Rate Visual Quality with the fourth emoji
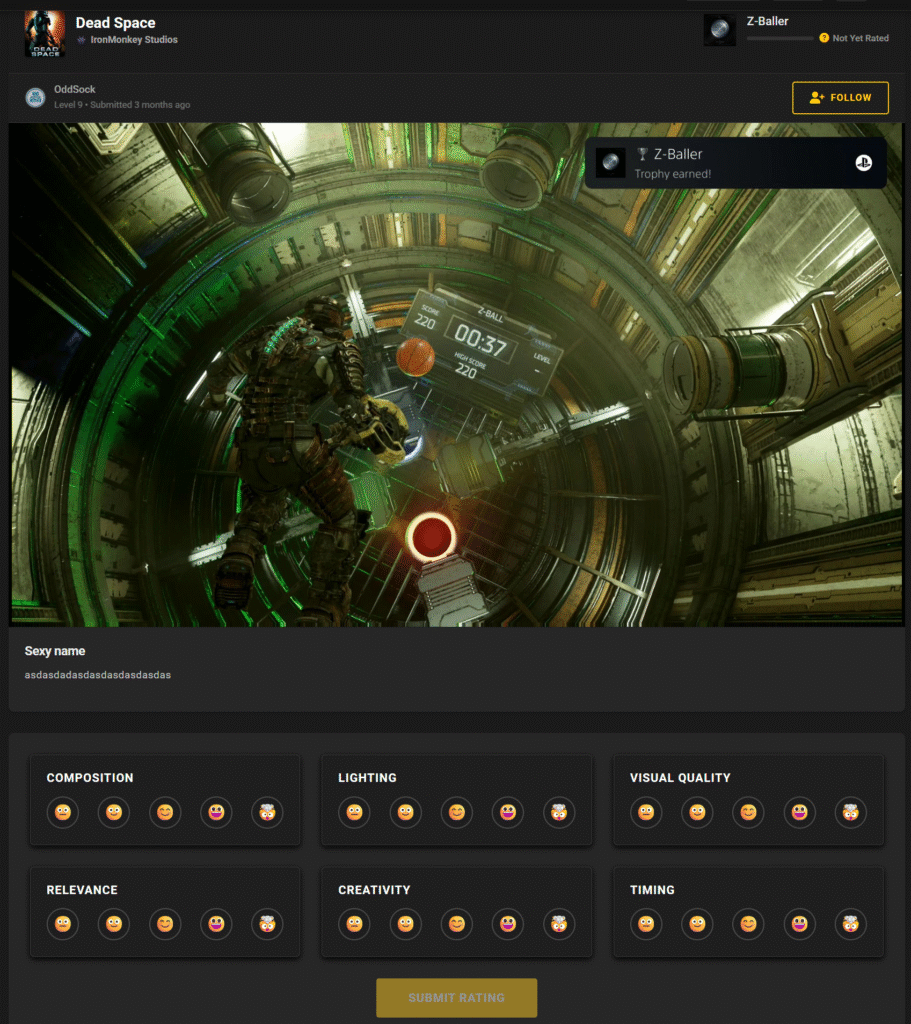 point(799,812)
